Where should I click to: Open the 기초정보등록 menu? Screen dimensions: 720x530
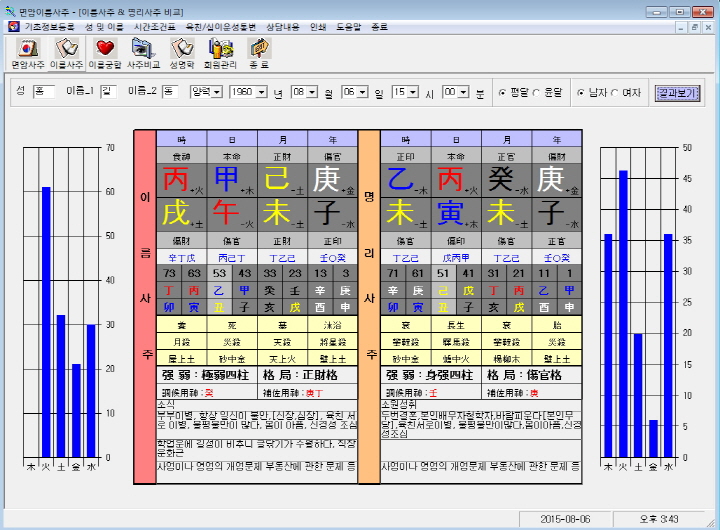(x=49, y=27)
